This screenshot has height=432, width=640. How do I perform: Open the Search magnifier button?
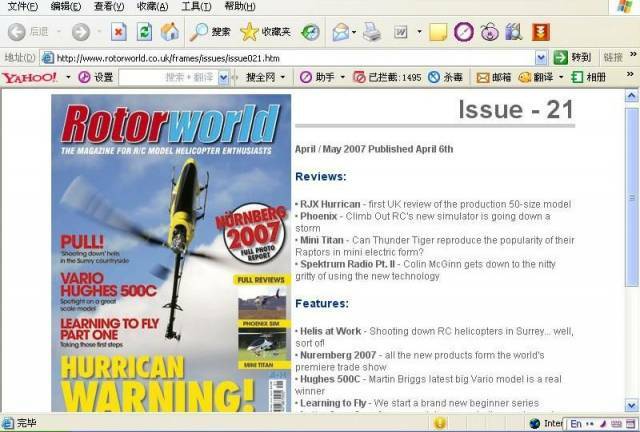210,32
